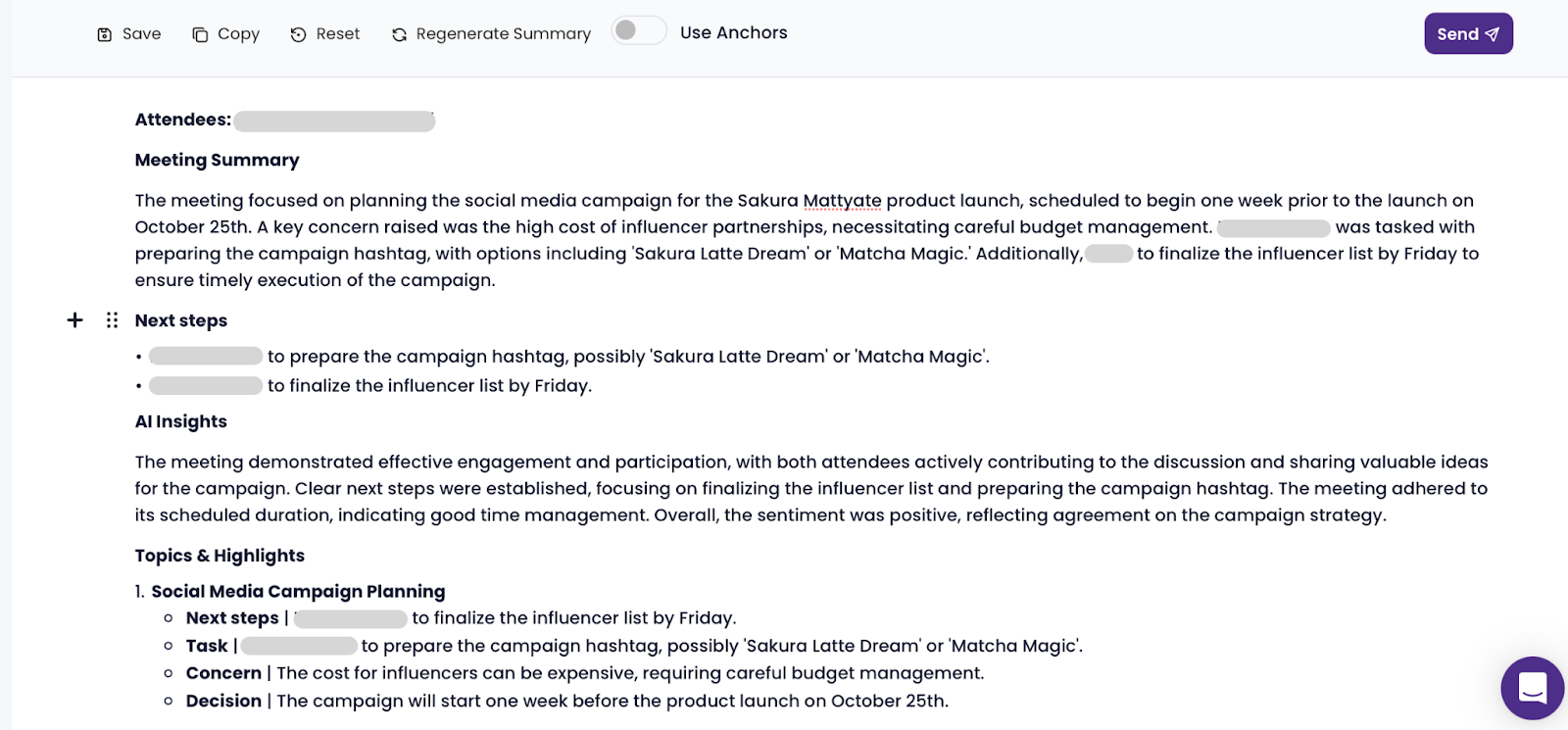Click the Save icon in the toolbar
Viewport: 1568px width, 730px height.
coord(105,34)
